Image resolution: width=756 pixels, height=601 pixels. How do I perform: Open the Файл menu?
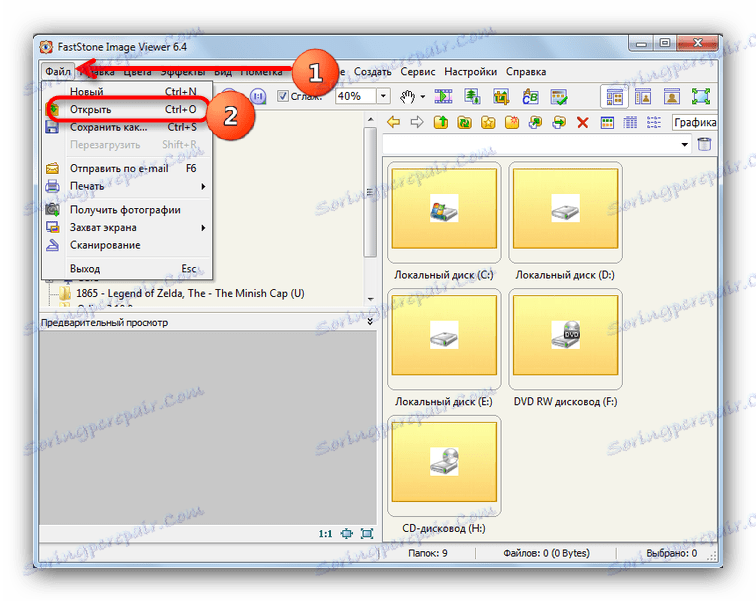coord(58,72)
